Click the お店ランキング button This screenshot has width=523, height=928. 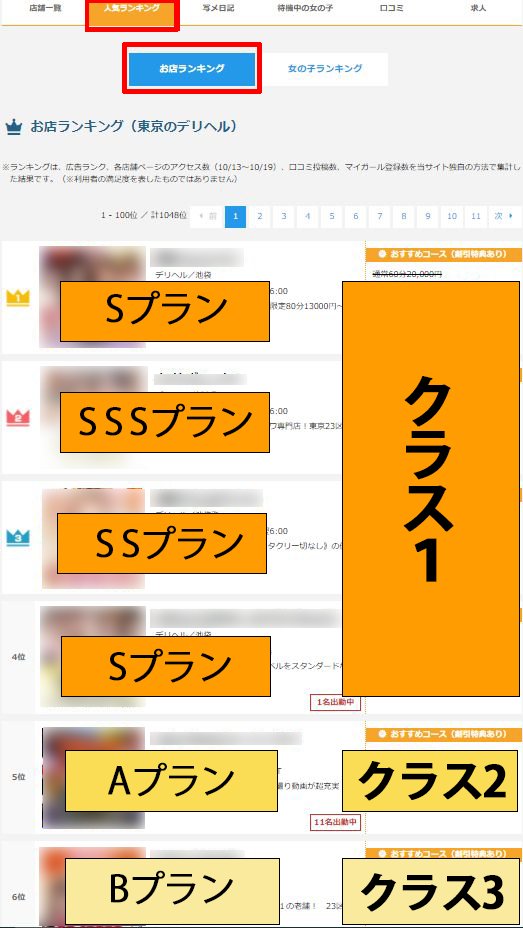point(192,69)
